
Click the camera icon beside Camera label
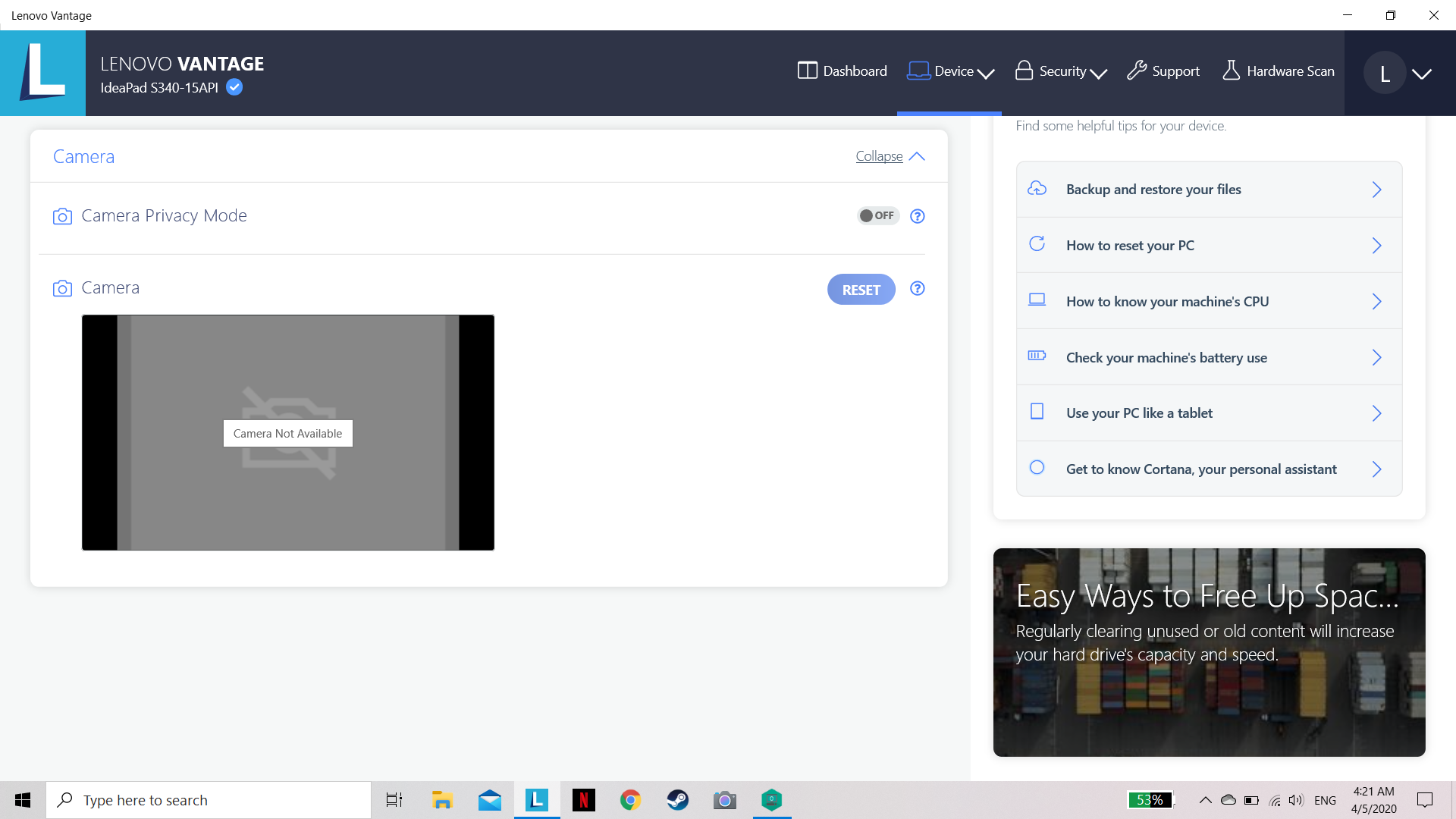(x=62, y=288)
